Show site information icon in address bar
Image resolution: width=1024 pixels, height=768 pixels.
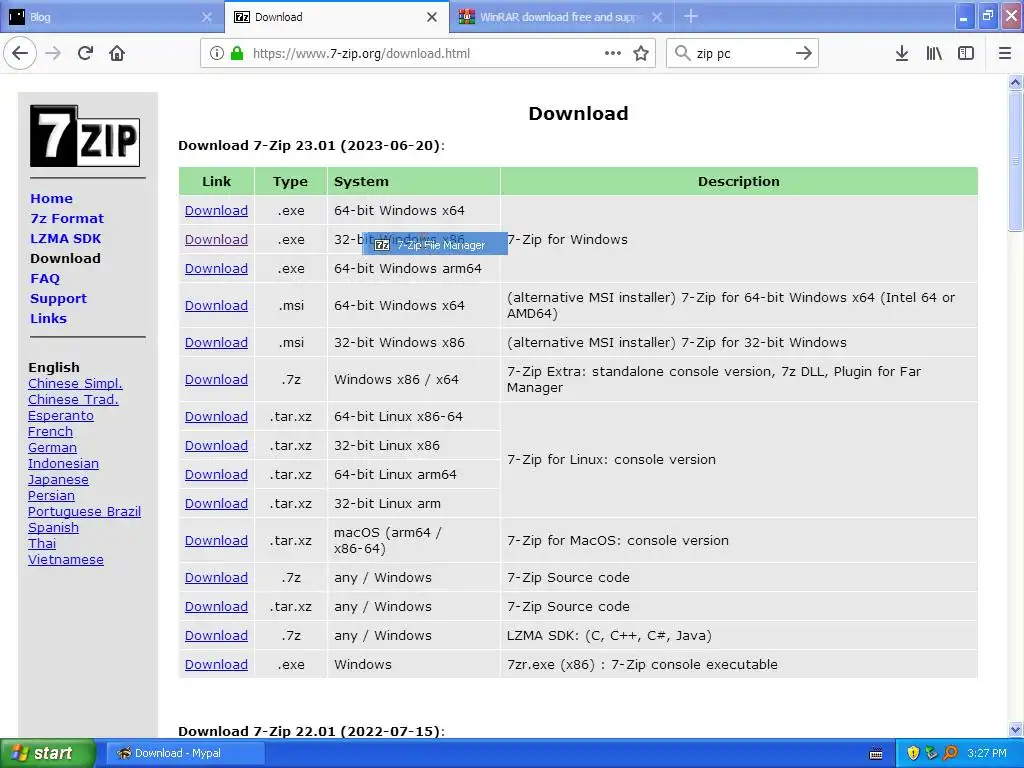pos(217,54)
